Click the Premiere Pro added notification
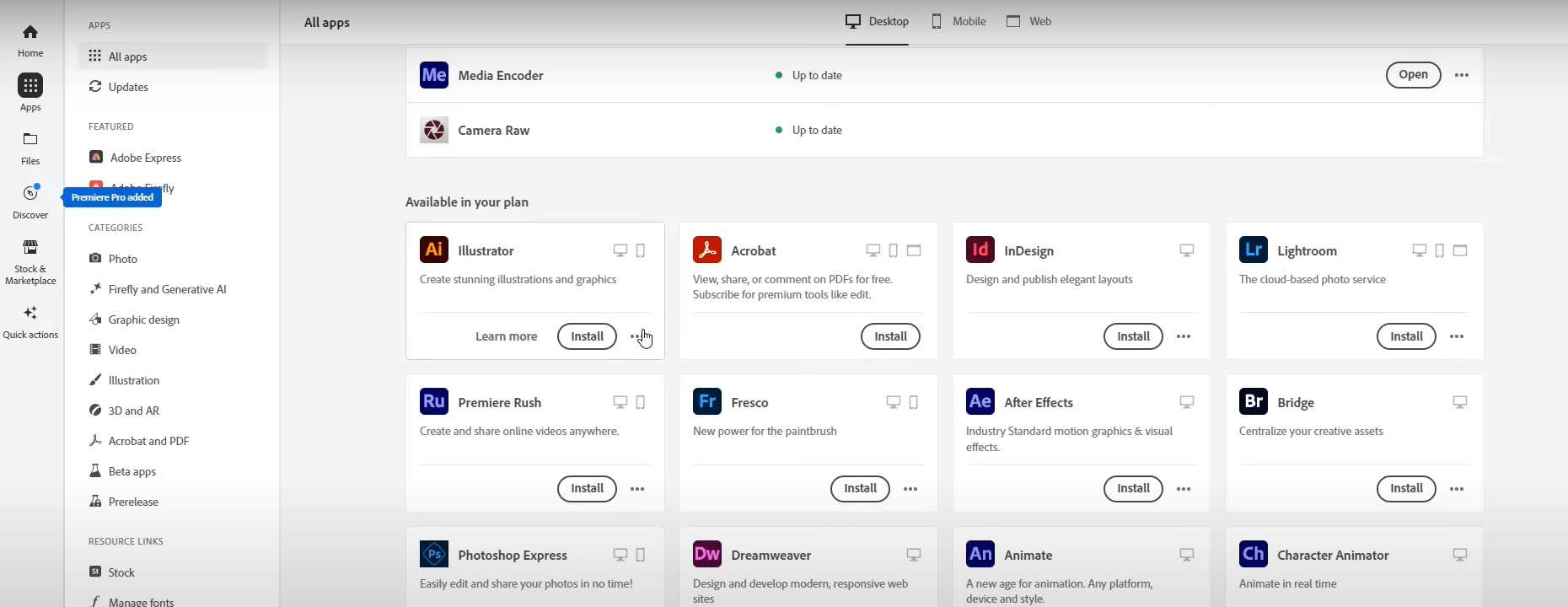Image resolution: width=1568 pixels, height=607 pixels. [112, 197]
